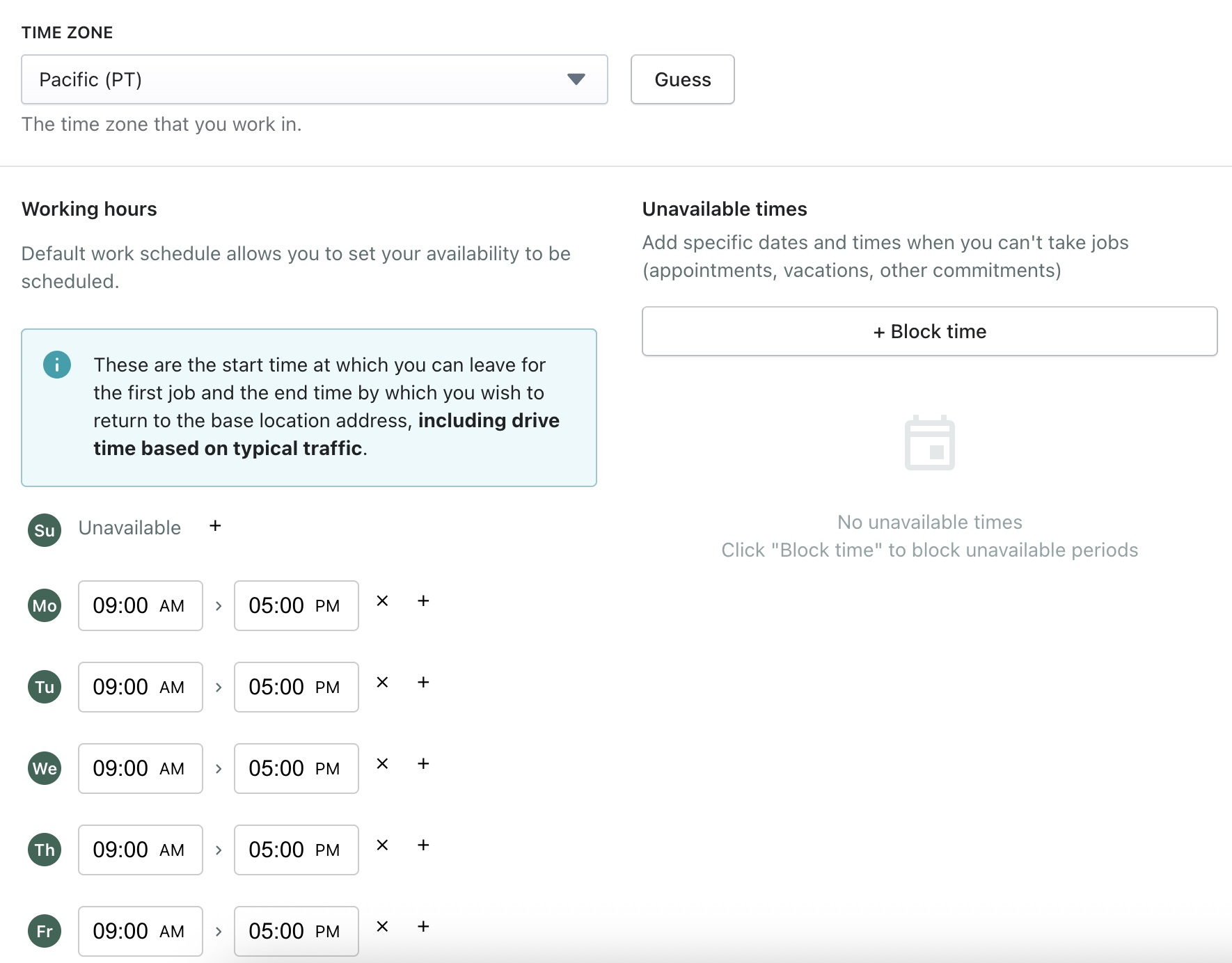Open the Pacific (PT) time zone dropdown
This screenshot has height=963, width=1232.
point(314,79)
